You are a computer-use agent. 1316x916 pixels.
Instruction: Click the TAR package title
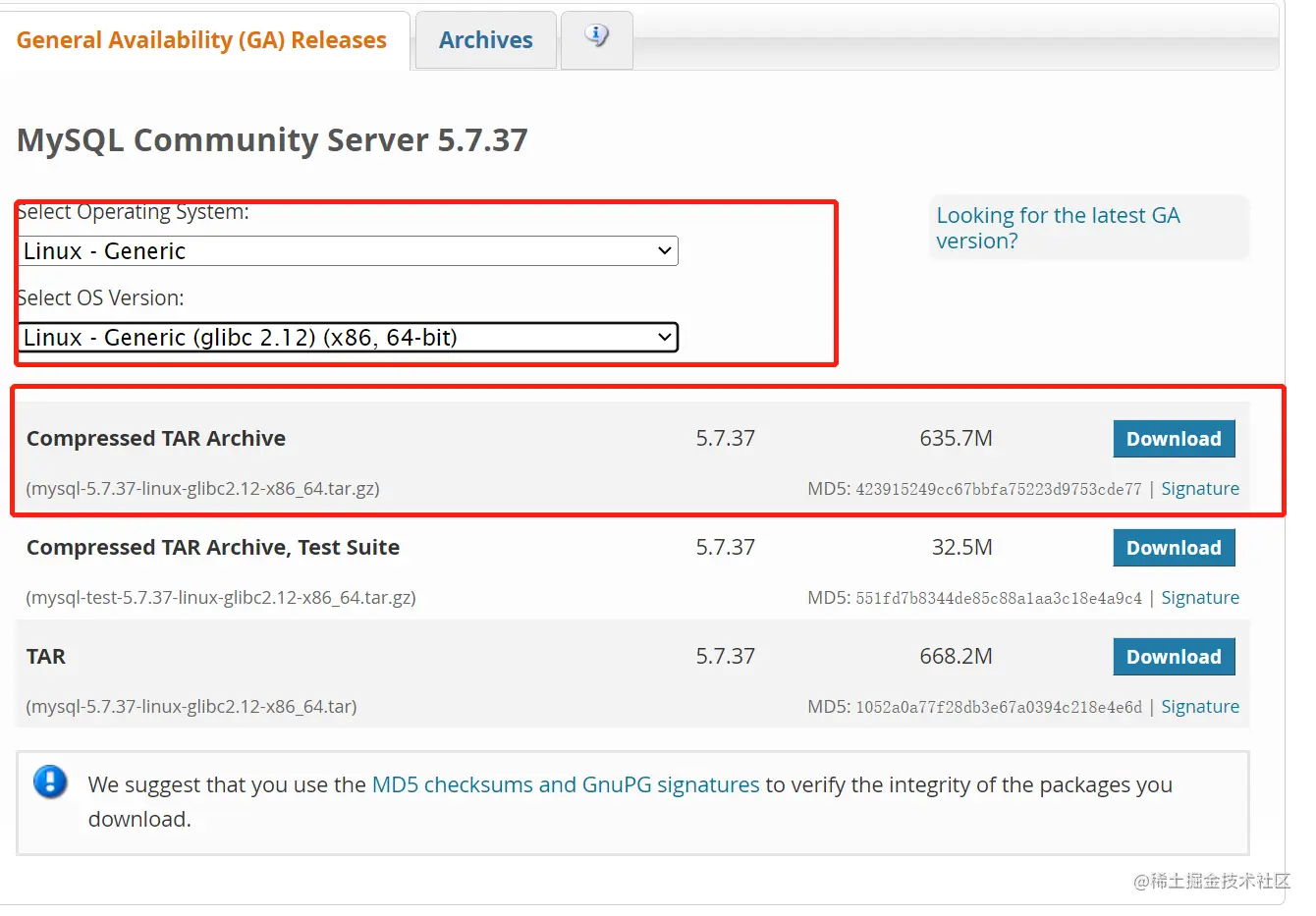pos(46,657)
